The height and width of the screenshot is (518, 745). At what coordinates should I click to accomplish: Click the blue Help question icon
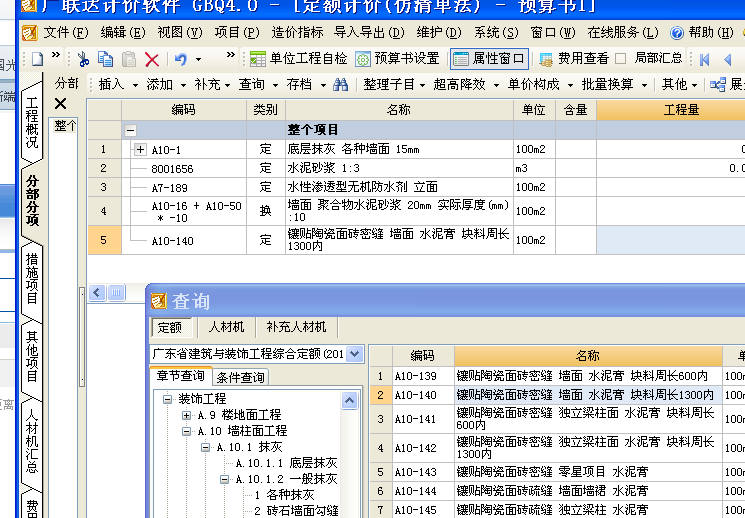[x=677, y=33]
